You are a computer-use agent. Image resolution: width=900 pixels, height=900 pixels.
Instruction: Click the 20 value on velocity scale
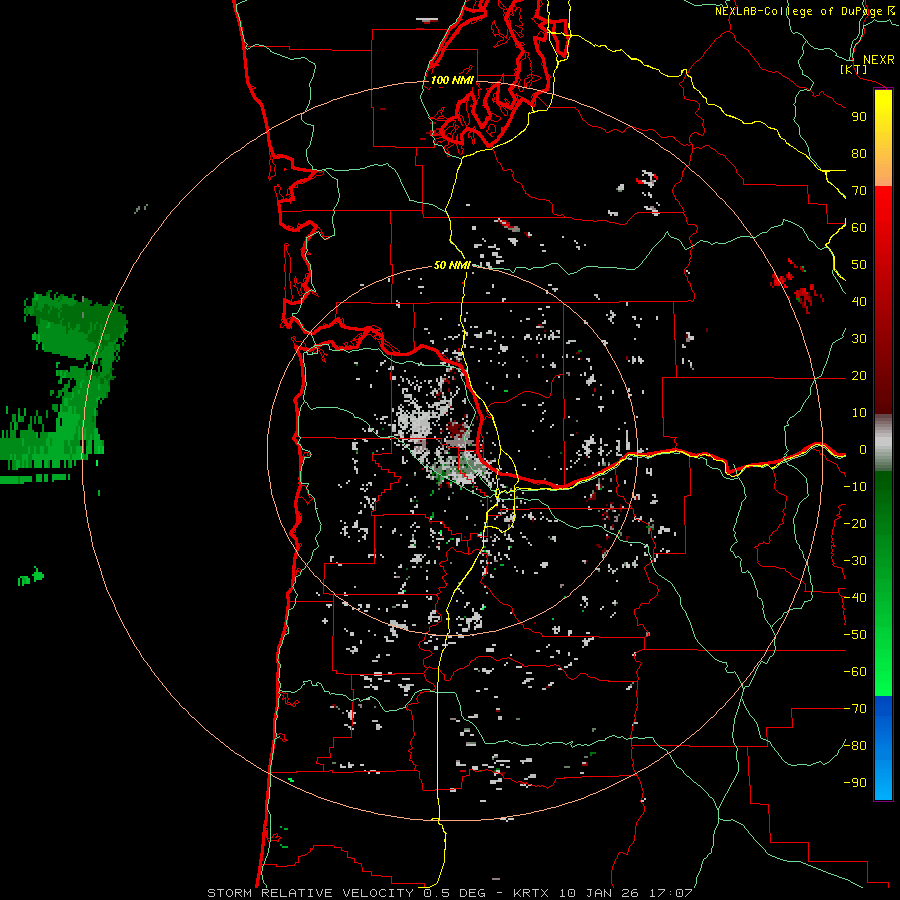[859, 376]
